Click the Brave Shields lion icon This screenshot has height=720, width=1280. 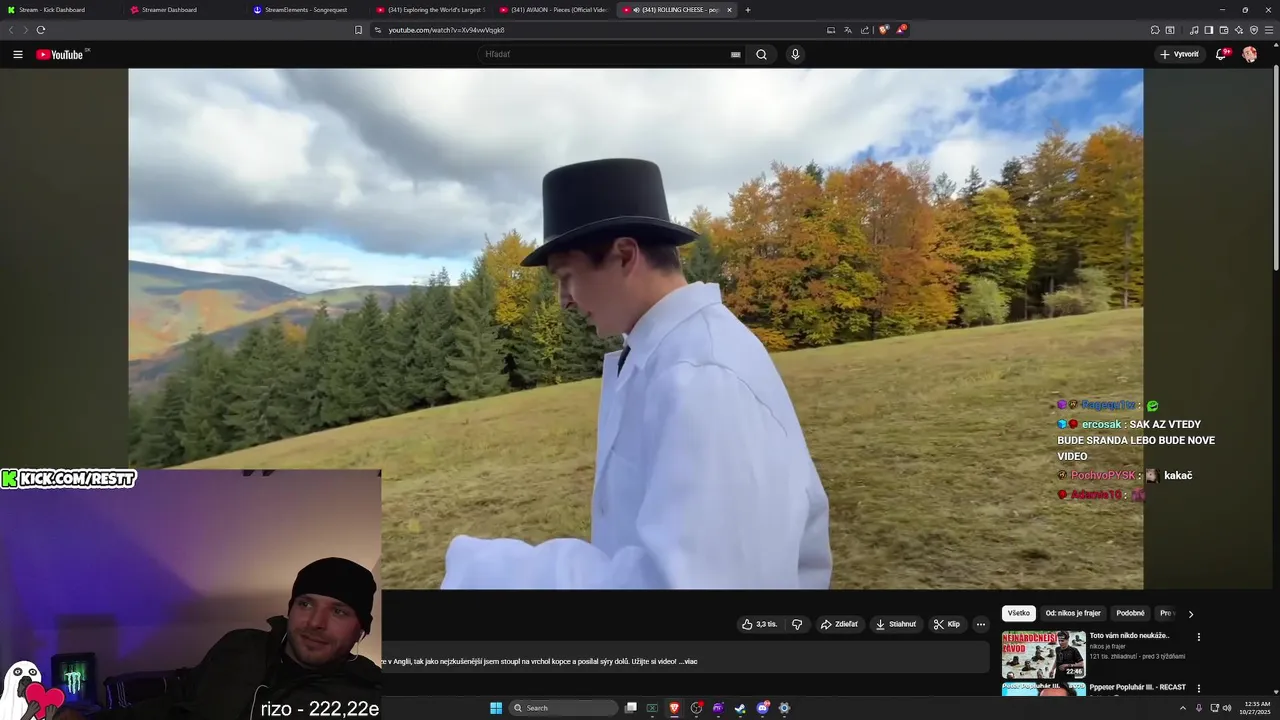coord(883,30)
